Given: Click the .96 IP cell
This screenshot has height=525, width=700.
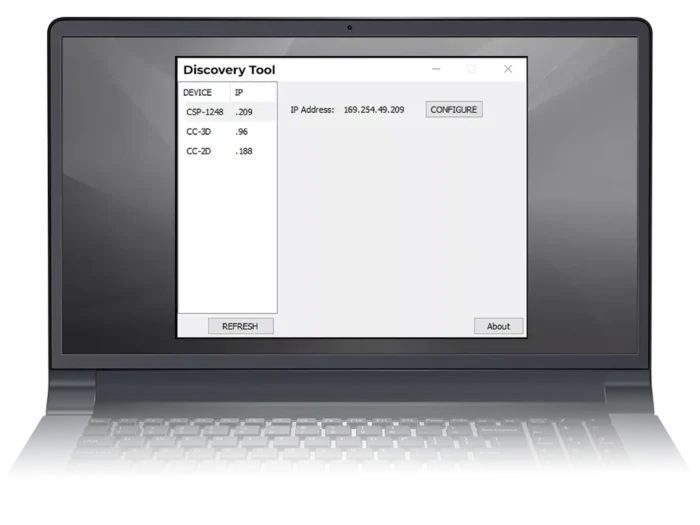Looking at the screenshot, I should [x=242, y=132].
